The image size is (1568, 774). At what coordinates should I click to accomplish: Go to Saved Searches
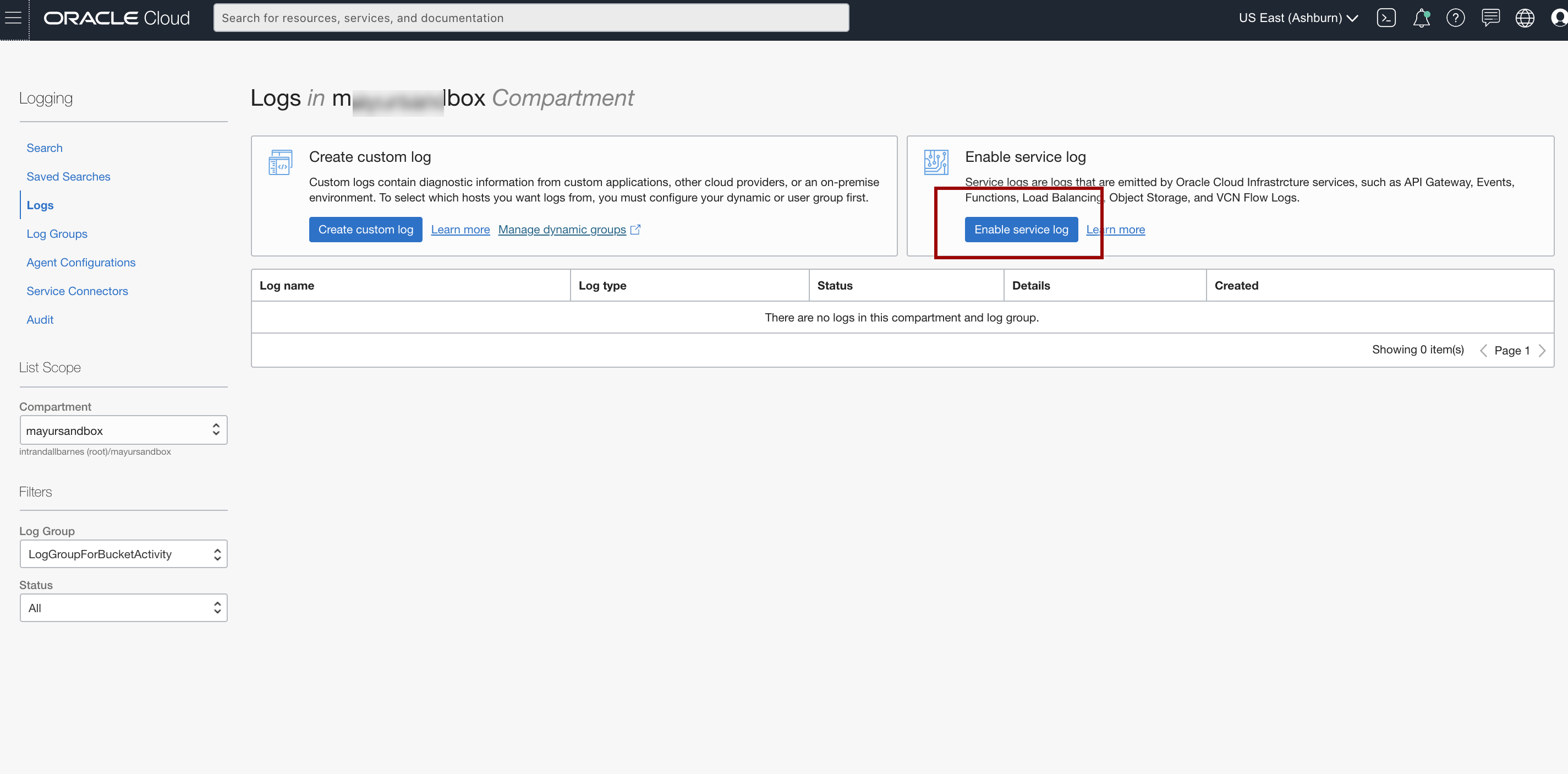tap(68, 177)
